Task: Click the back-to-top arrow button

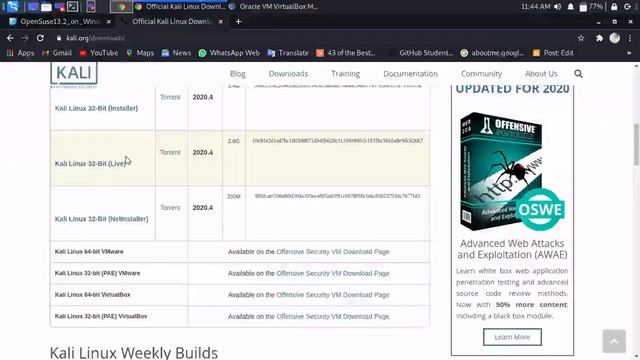Action: (x=614, y=341)
